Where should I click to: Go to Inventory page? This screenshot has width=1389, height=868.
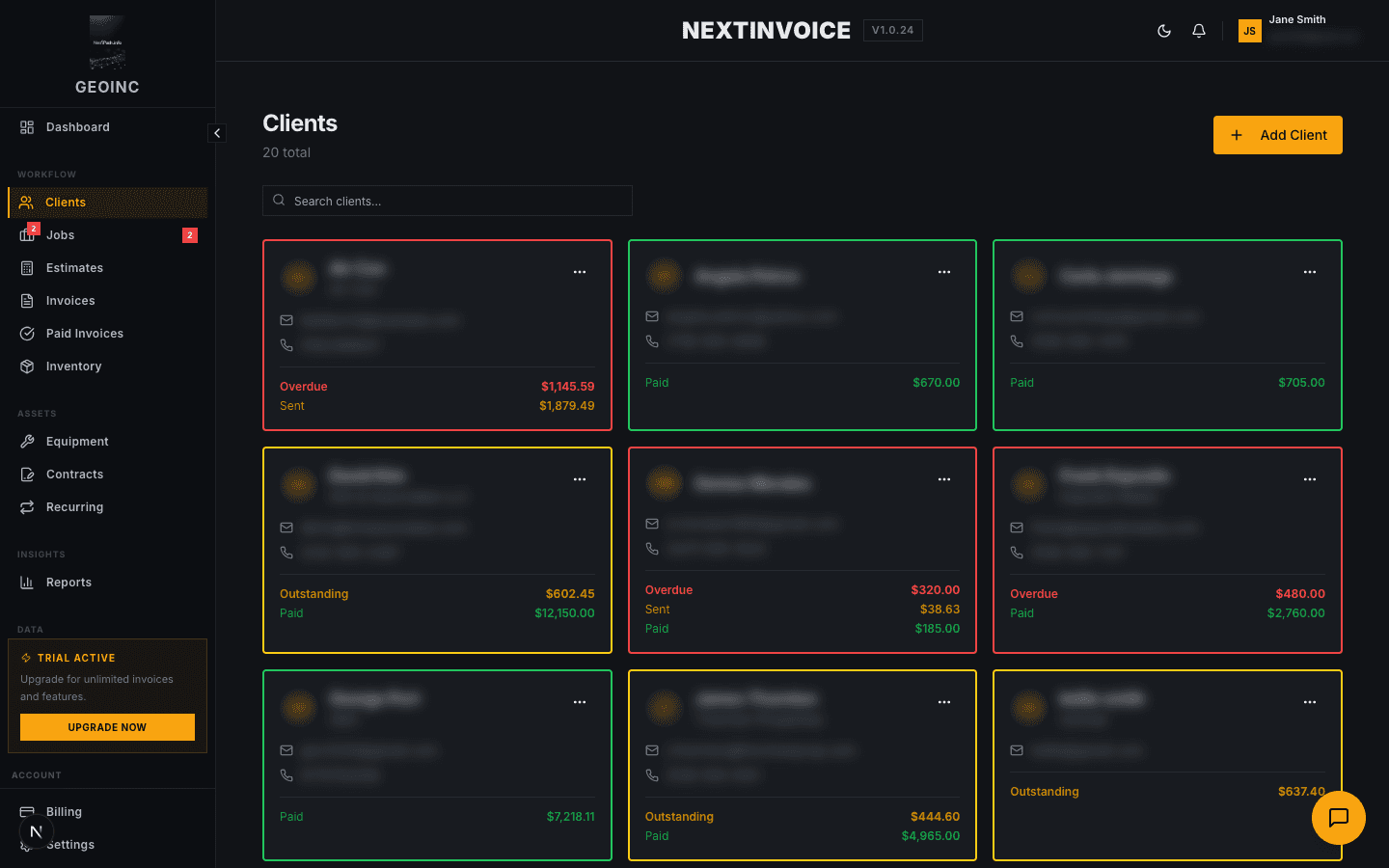[x=107, y=366]
